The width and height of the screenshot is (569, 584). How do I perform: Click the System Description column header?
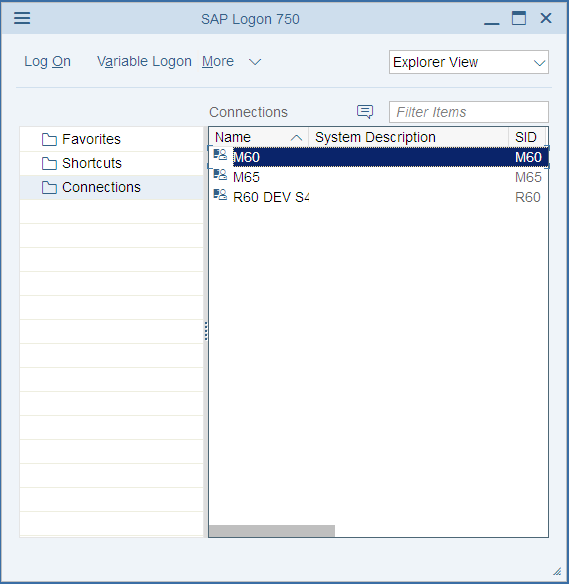[x=408, y=137]
